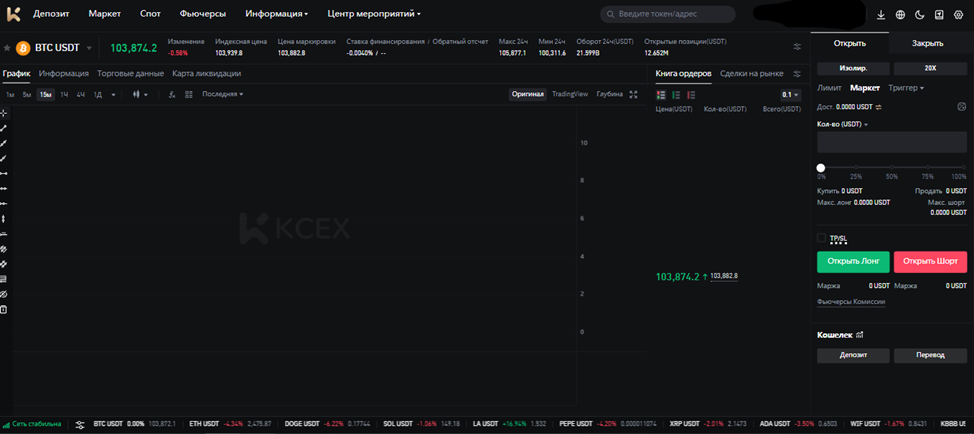Open the 0.1 order book precision dropdown
The image size is (974, 434).
coord(791,95)
